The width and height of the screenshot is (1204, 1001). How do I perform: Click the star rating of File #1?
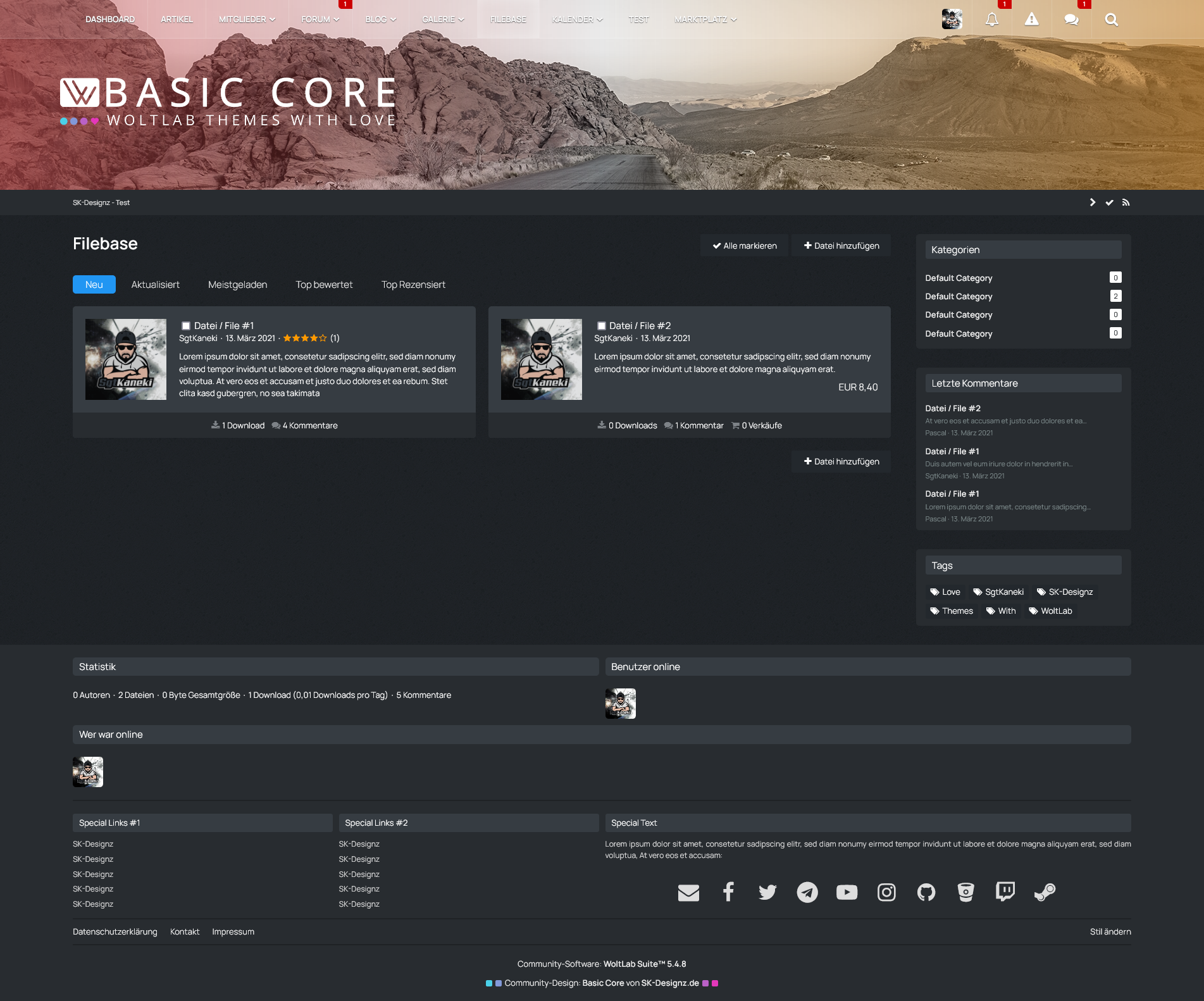305,338
